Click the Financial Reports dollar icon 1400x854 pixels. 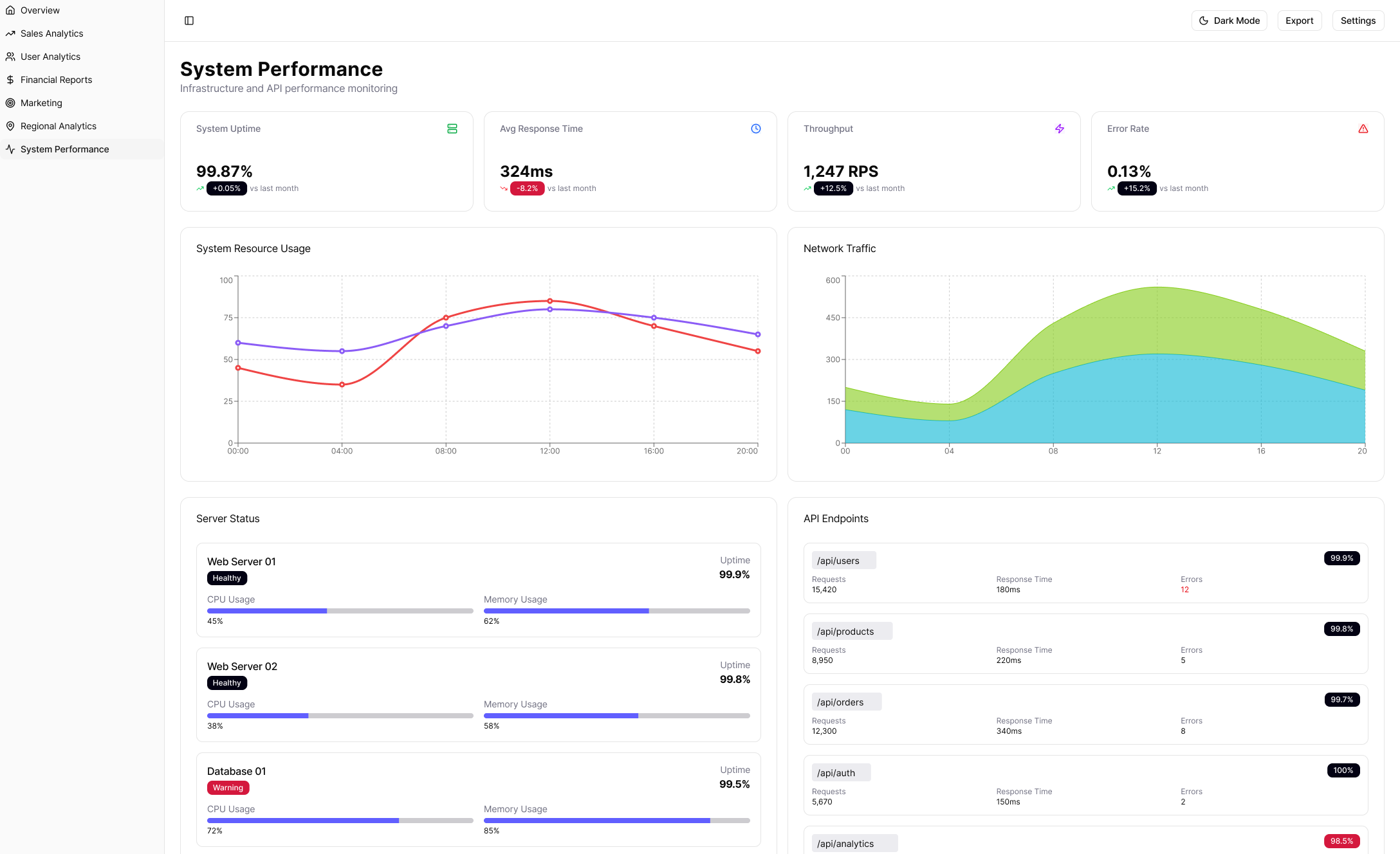10,80
